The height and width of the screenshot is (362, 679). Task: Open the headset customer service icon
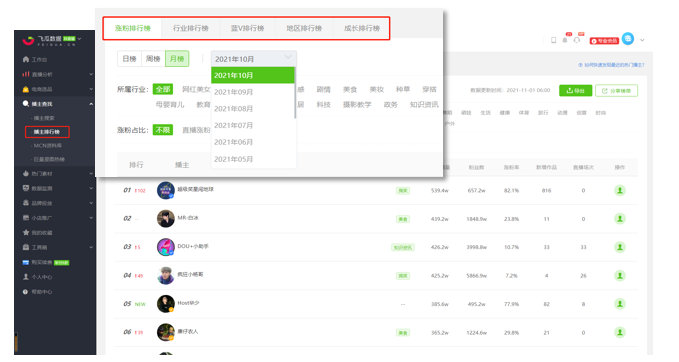(577, 40)
